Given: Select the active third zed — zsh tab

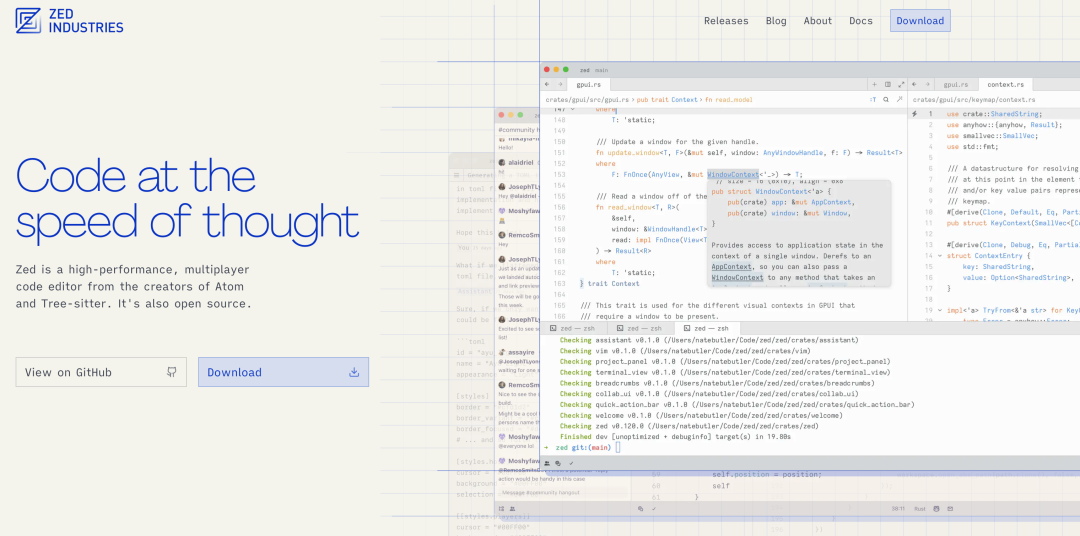Looking at the screenshot, I should (x=707, y=329).
